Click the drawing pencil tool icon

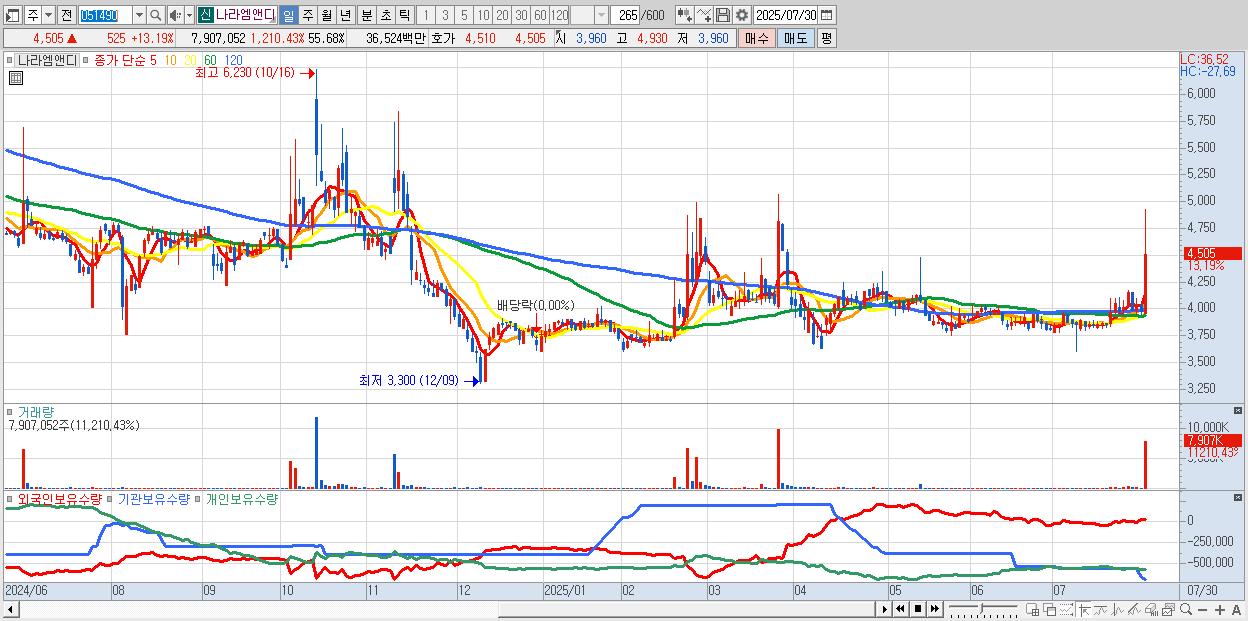click(1134, 609)
